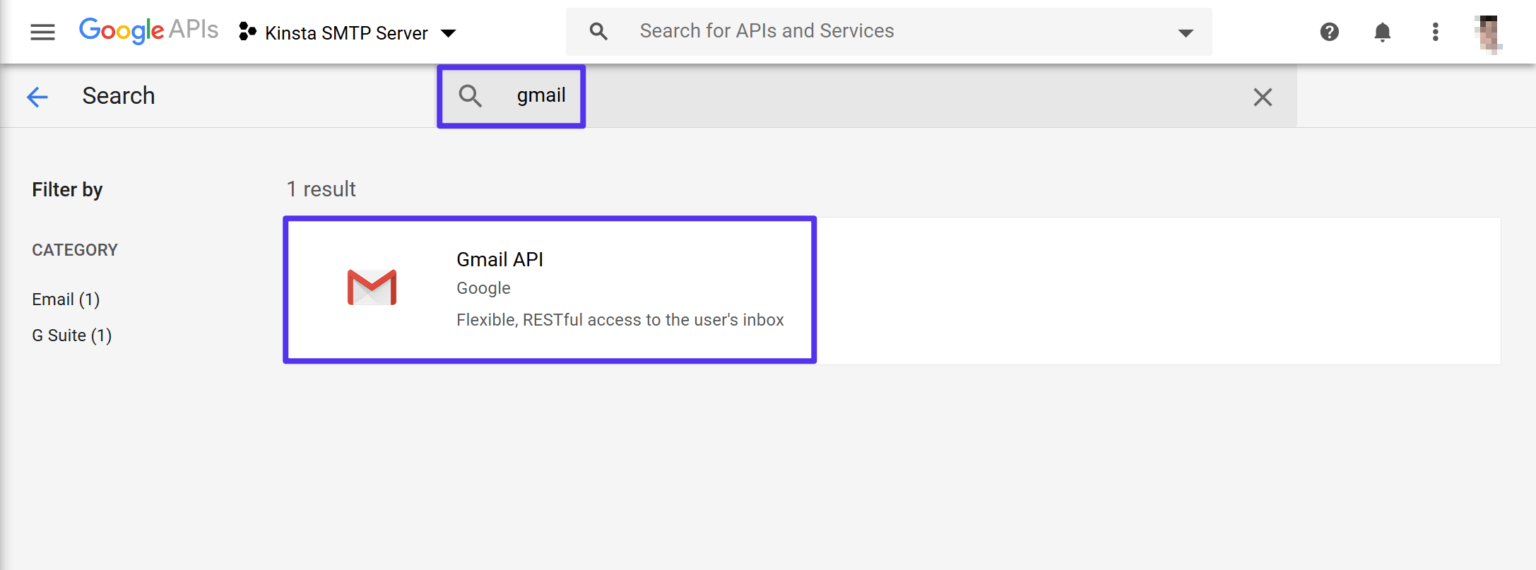Open the Help question mark icon
1536x570 pixels.
(1329, 32)
